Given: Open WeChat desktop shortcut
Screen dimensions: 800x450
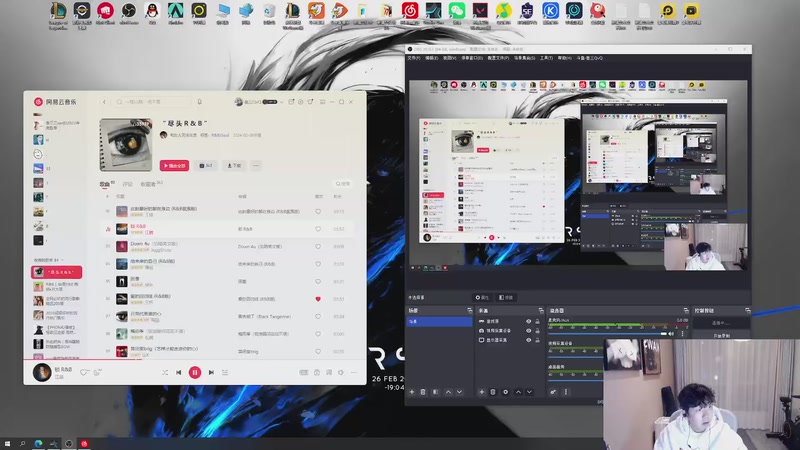Looking at the screenshot, I should pos(457,14).
